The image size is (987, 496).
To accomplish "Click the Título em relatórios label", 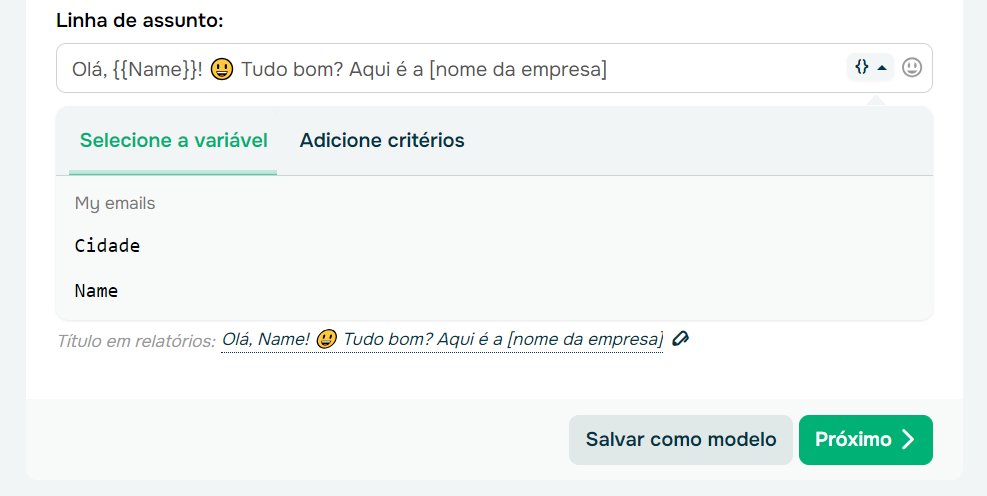I will click(136, 341).
